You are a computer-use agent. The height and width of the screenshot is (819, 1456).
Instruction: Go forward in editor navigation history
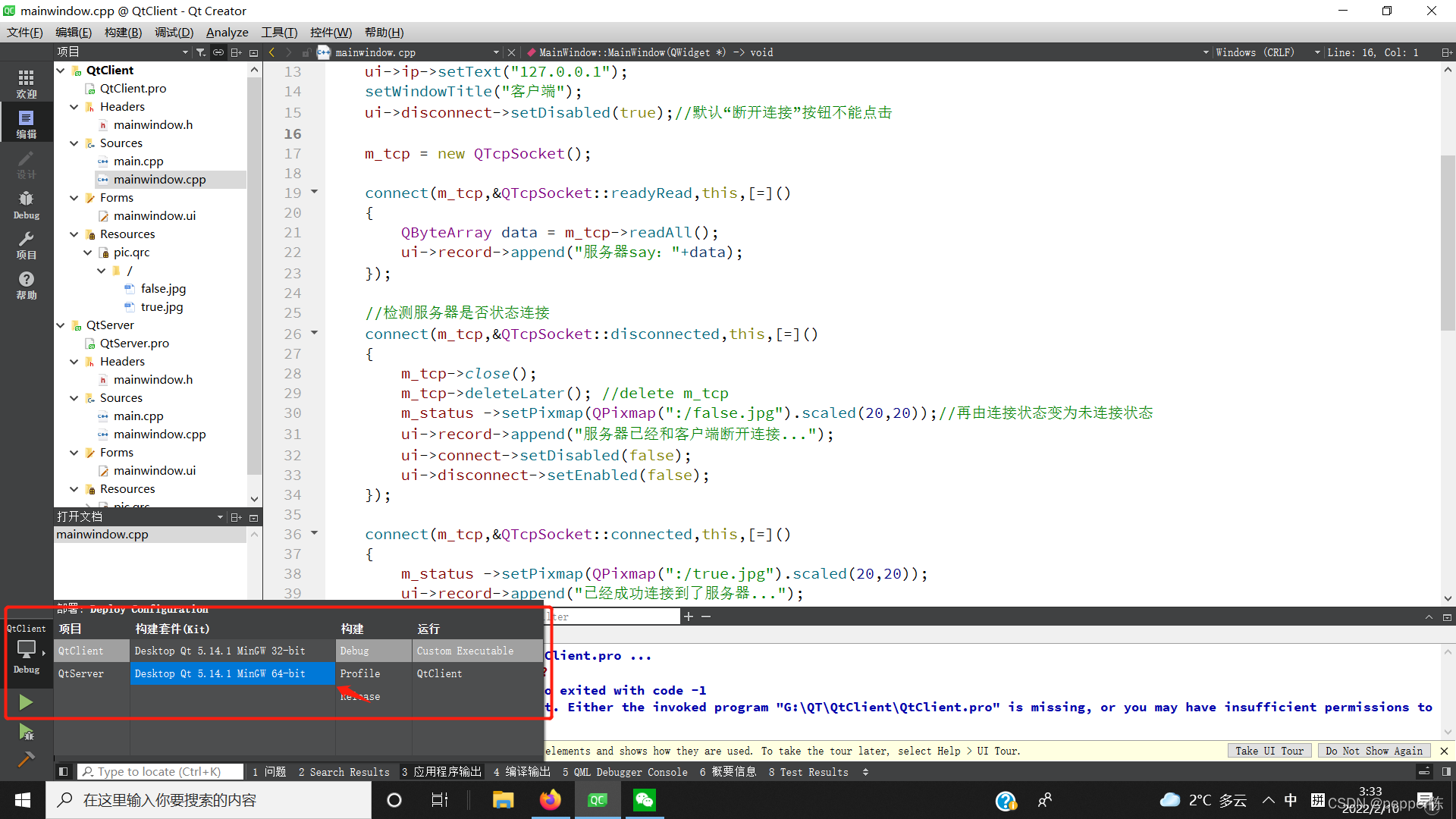coord(288,52)
